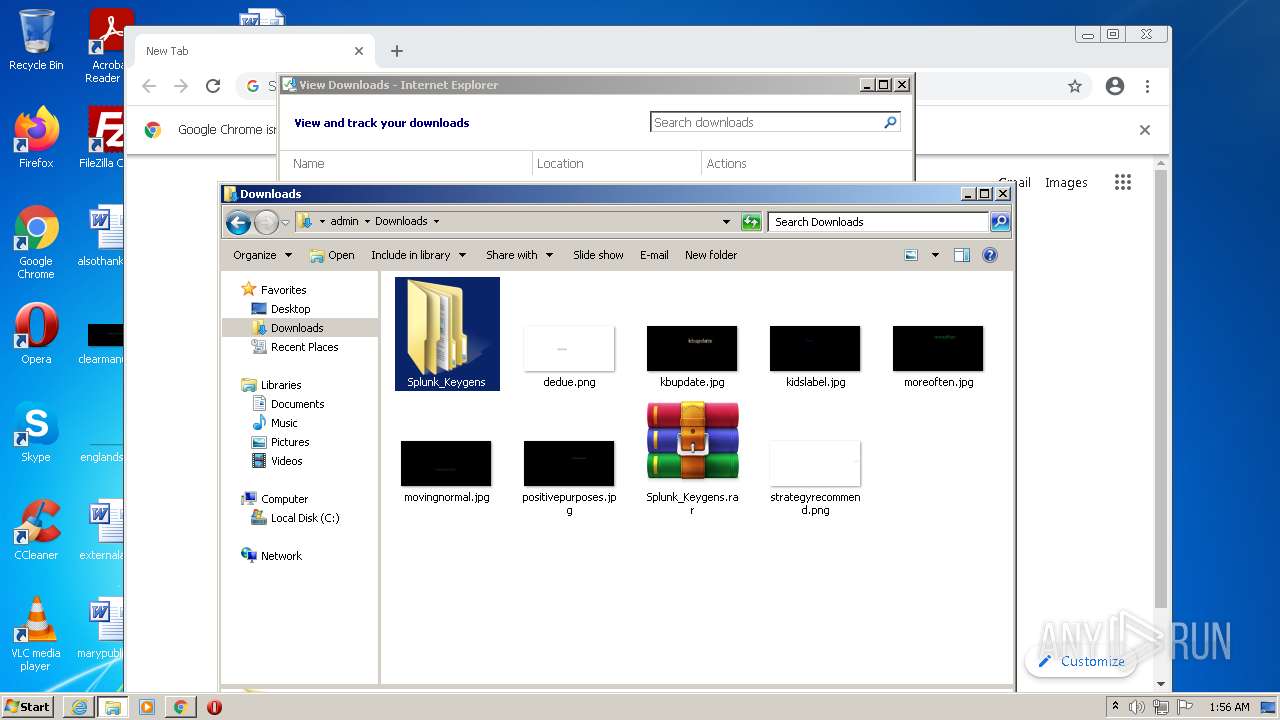Open Recent Places in Favorites
Image resolution: width=1280 pixels, height=720 pixels.
click(x=304, y=347)
